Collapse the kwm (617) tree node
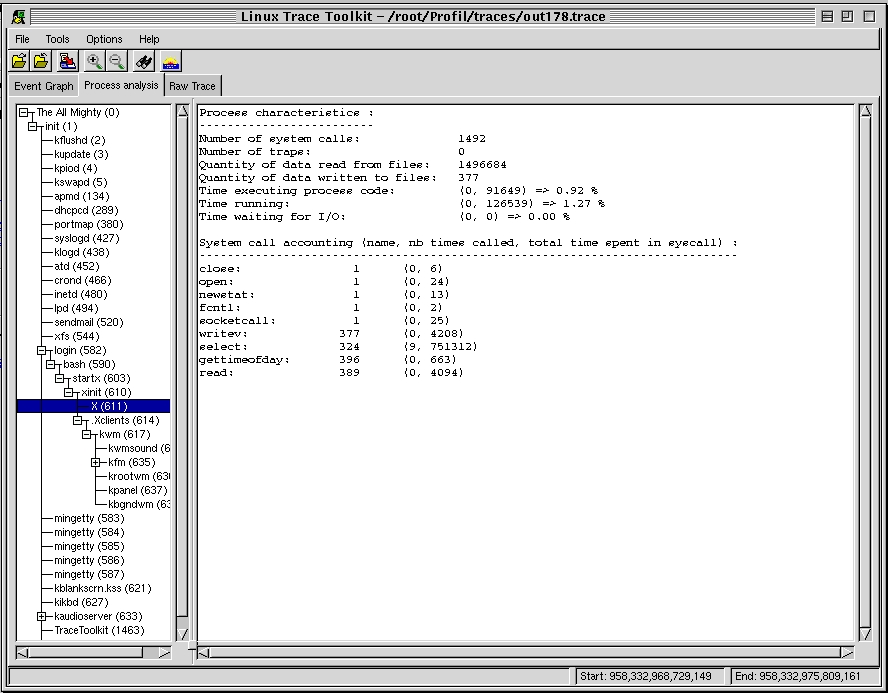The height and width of the screenshot is (693, 888). (x=87, y=434)
